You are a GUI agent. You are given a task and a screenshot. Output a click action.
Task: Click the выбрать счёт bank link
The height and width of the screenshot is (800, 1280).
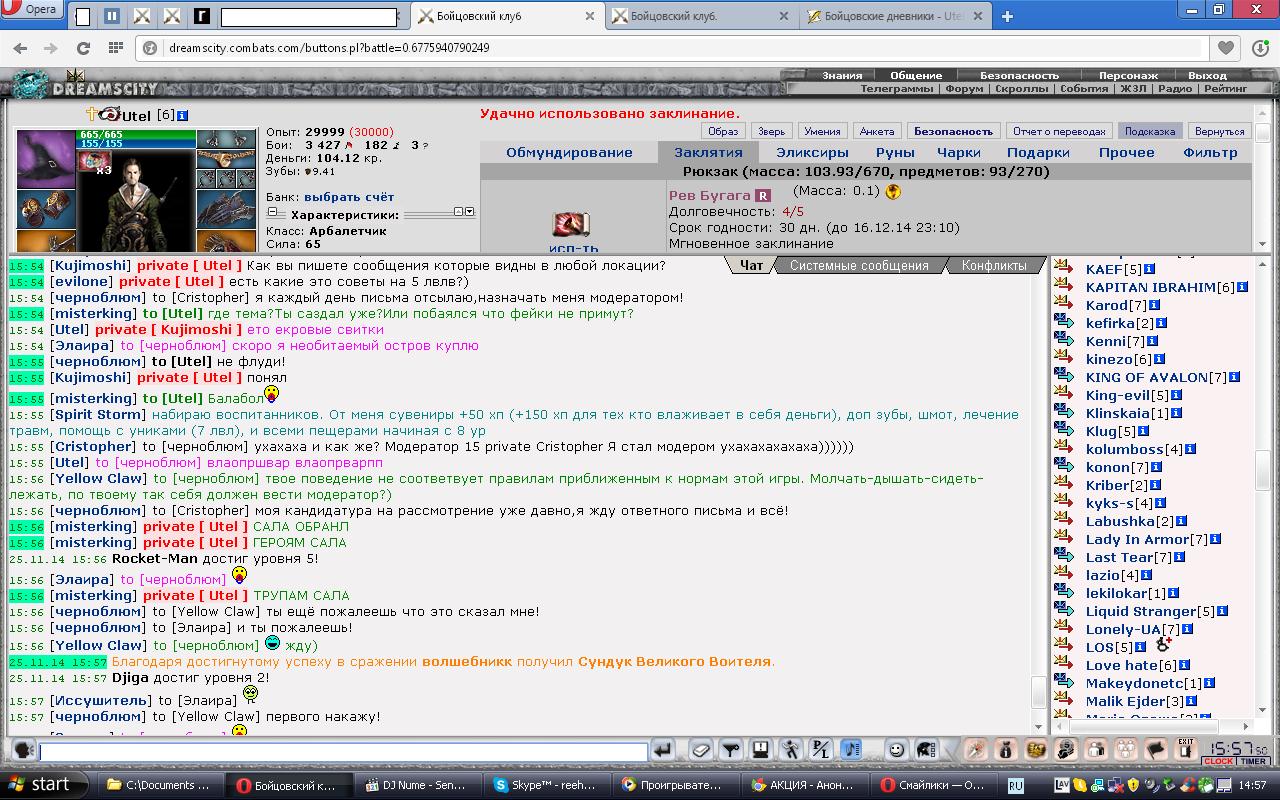click(x=349, y=197)
